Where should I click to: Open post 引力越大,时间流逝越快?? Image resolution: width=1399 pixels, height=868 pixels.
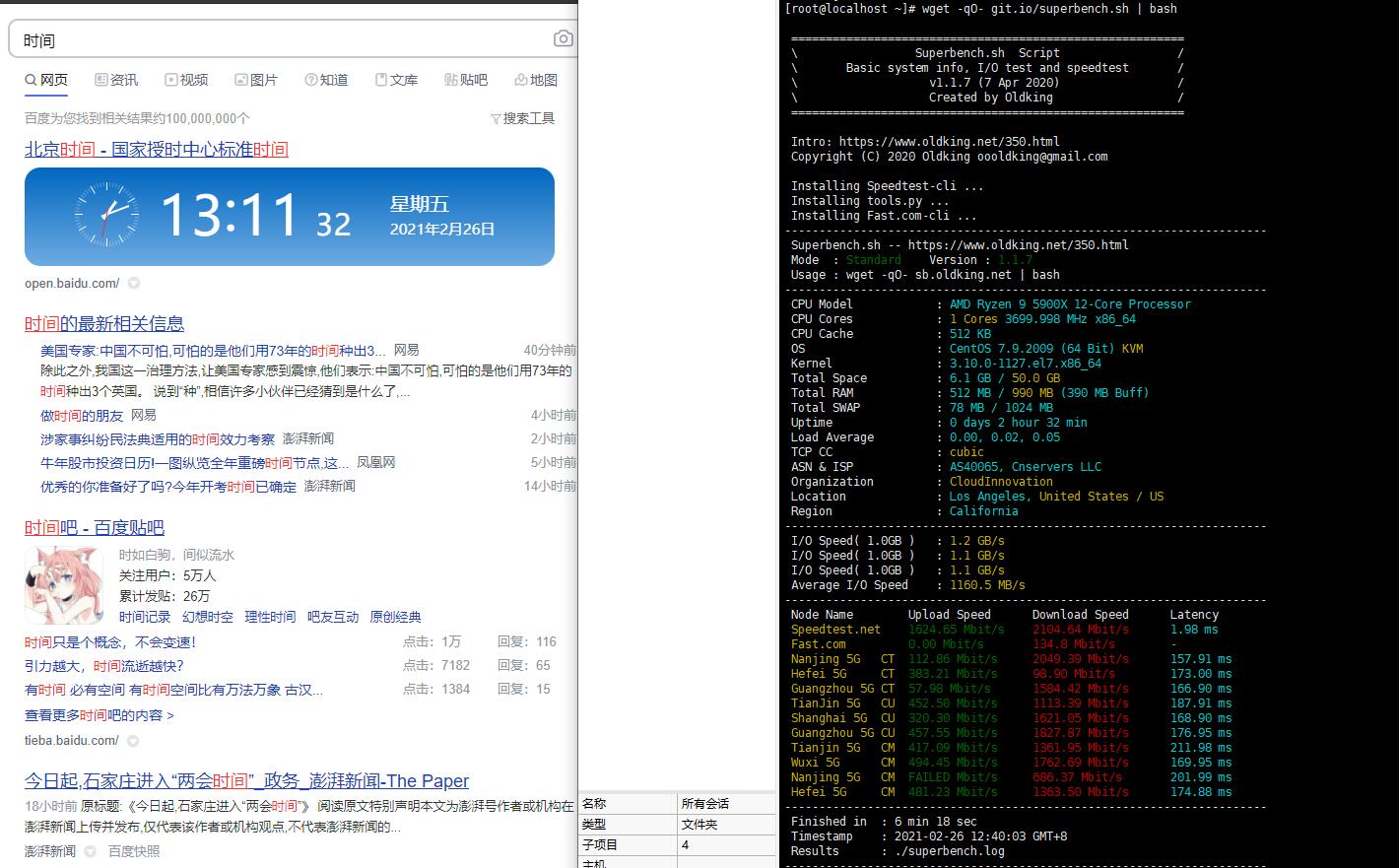(103, 666)
